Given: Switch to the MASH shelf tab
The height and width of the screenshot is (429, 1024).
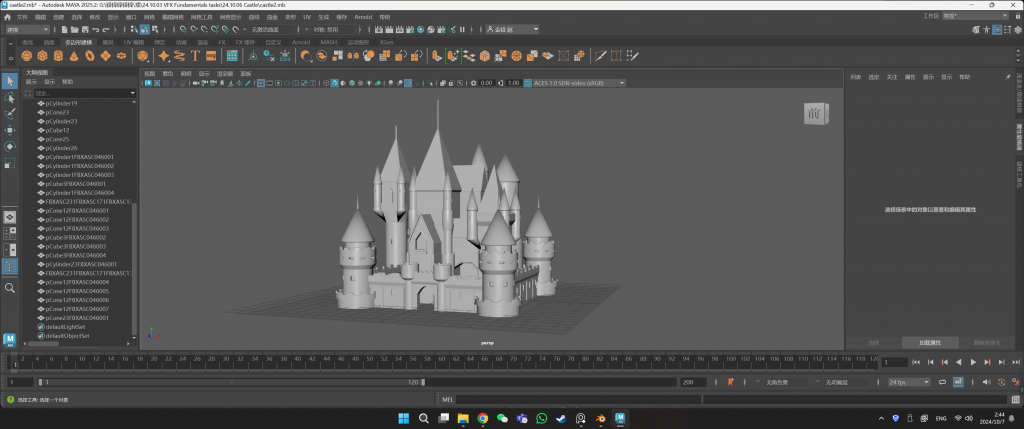Looking at the screenshot, I should 329,42.
